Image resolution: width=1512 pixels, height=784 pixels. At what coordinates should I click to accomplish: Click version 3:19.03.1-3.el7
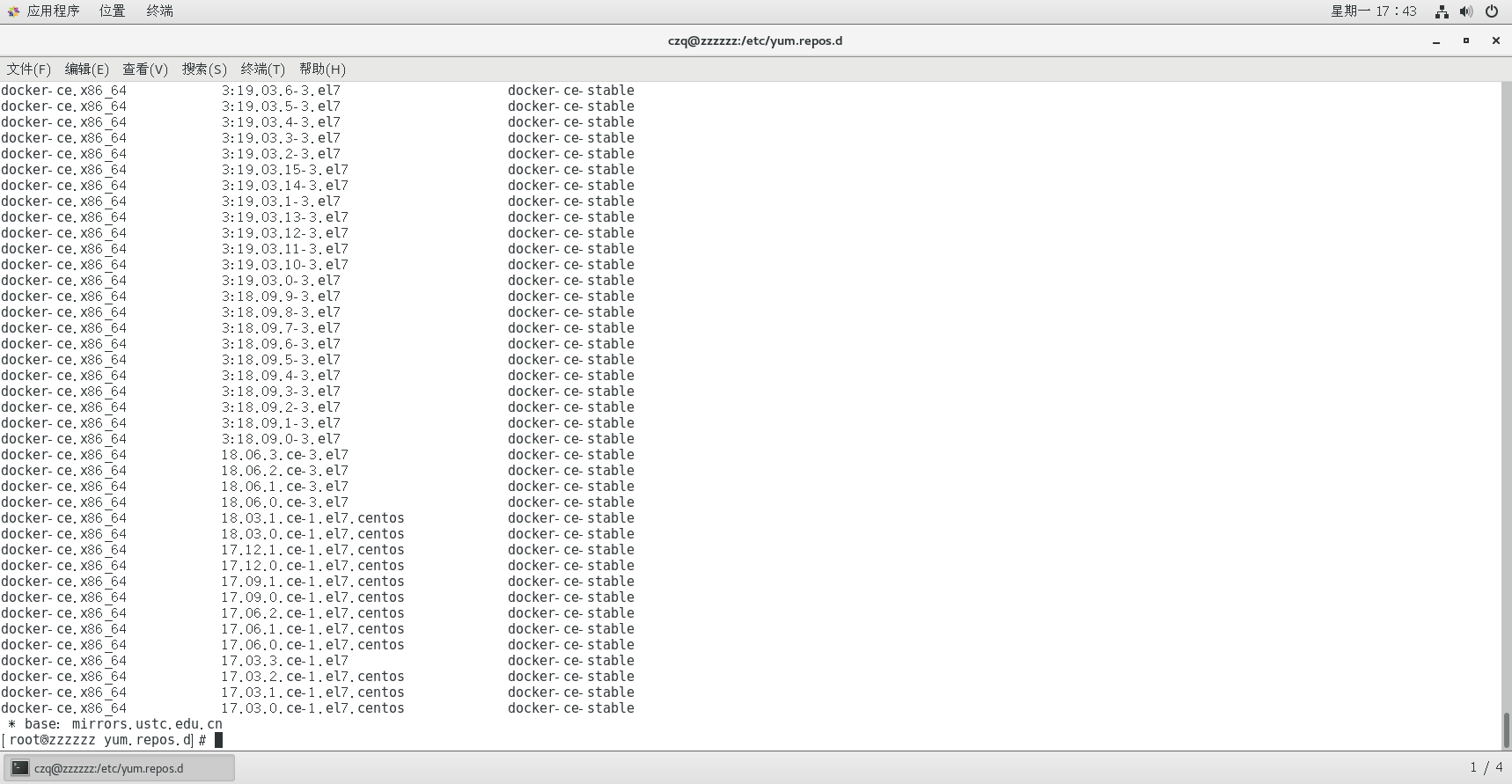click(281, 201)
